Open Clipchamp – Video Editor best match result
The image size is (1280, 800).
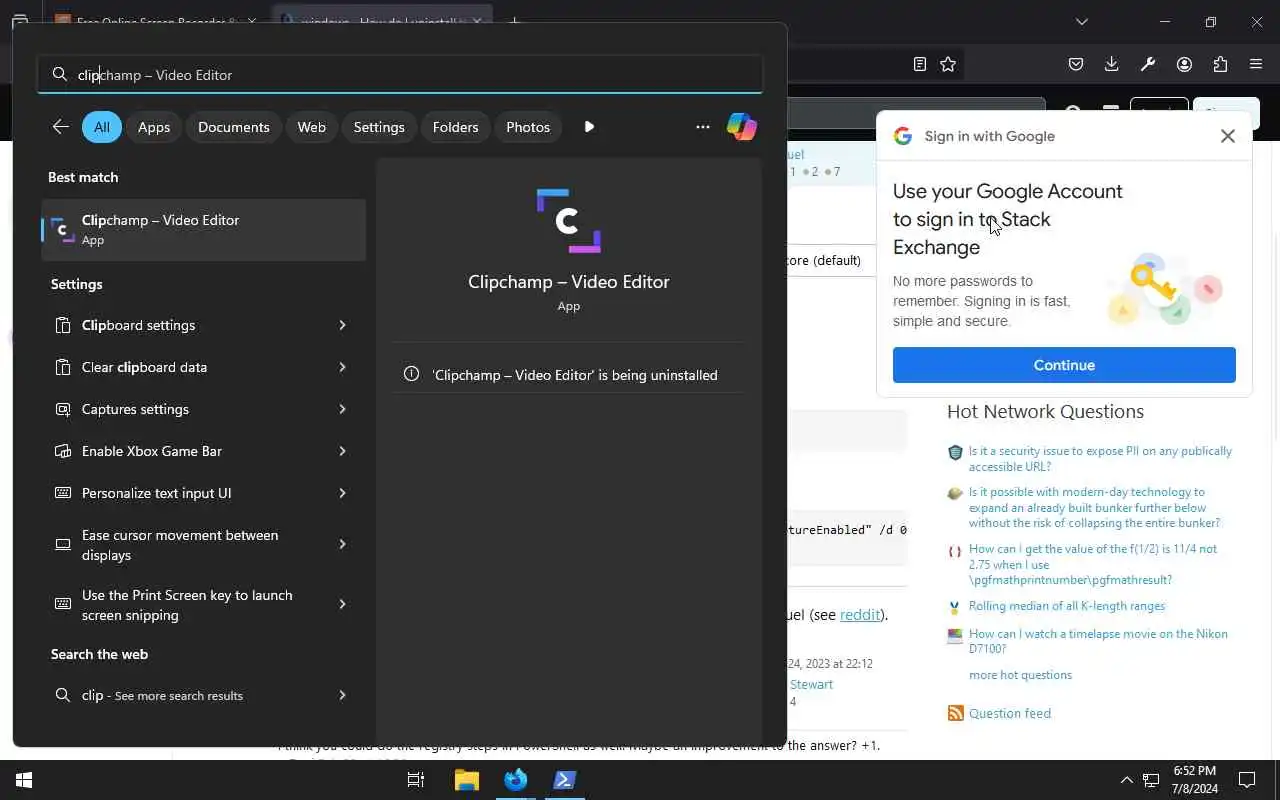pos(204,230)
